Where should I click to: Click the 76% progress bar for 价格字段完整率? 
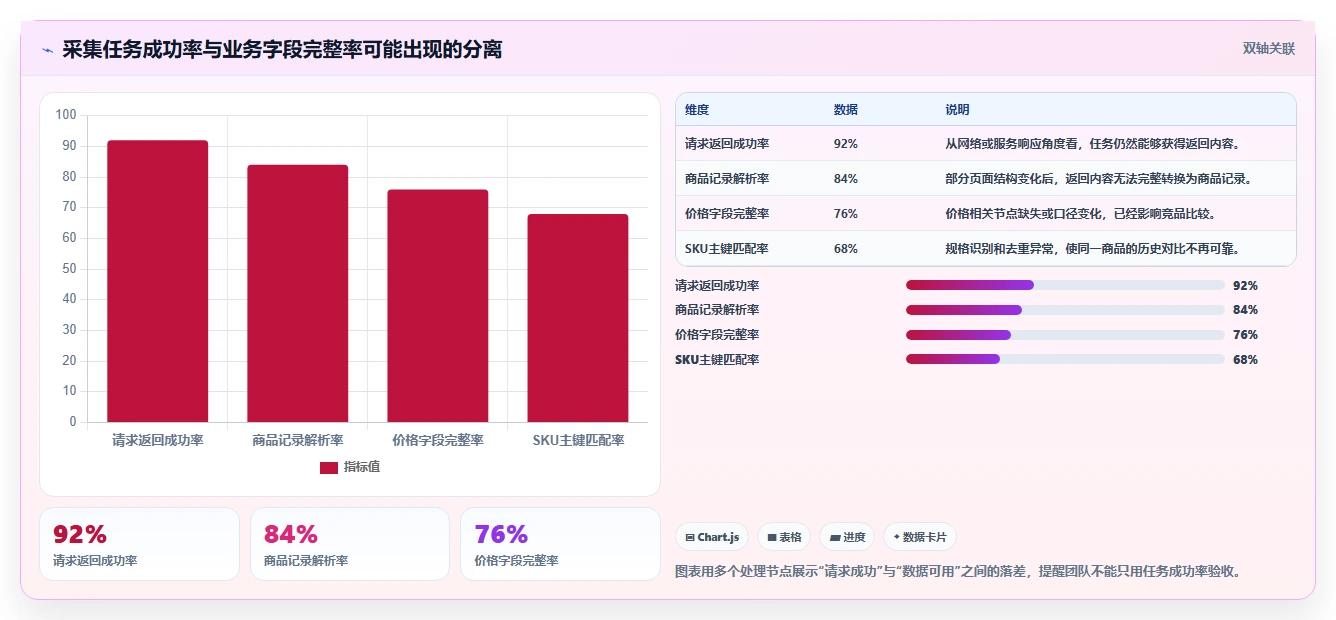pos(1065,334)
